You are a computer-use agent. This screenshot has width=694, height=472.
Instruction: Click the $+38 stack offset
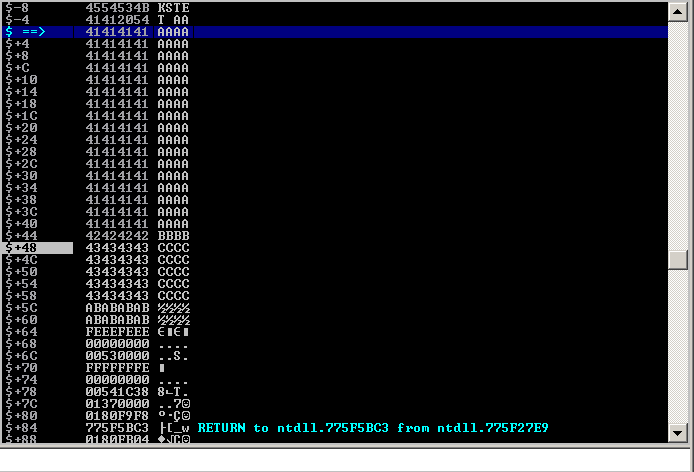(22, 200)
